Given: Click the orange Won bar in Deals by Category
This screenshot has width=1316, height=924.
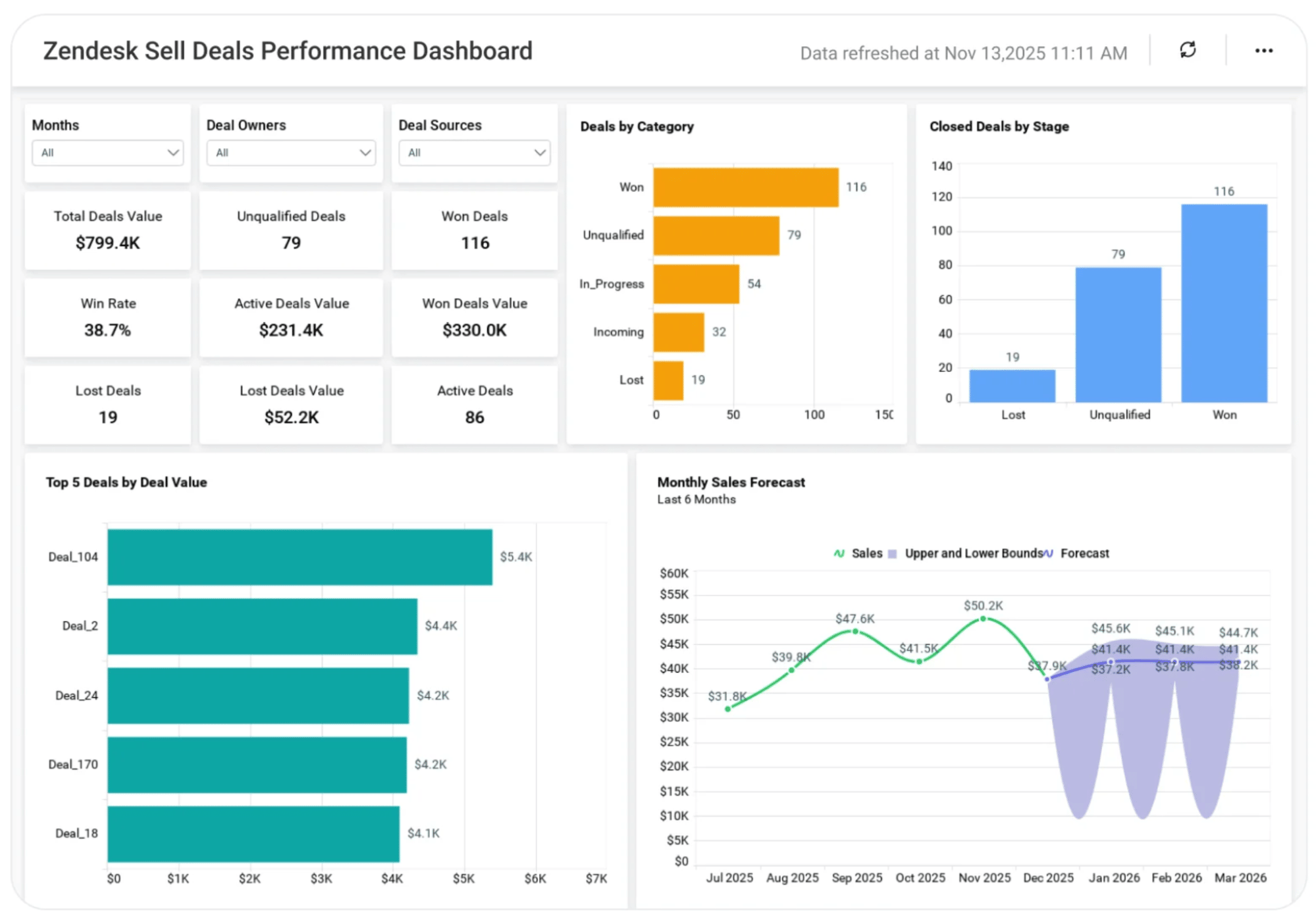Looking at the screenshot, I should click(x=746, y=188).
